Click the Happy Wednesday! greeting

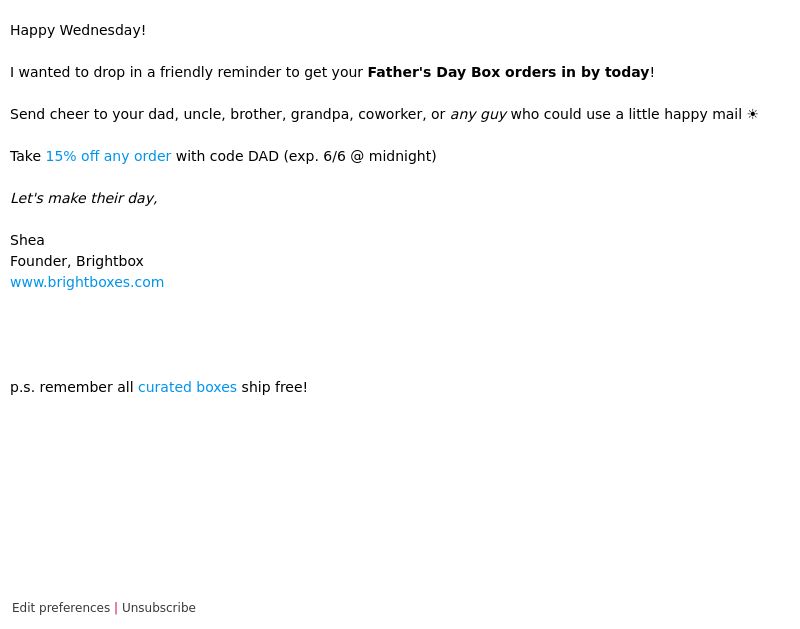78,30
